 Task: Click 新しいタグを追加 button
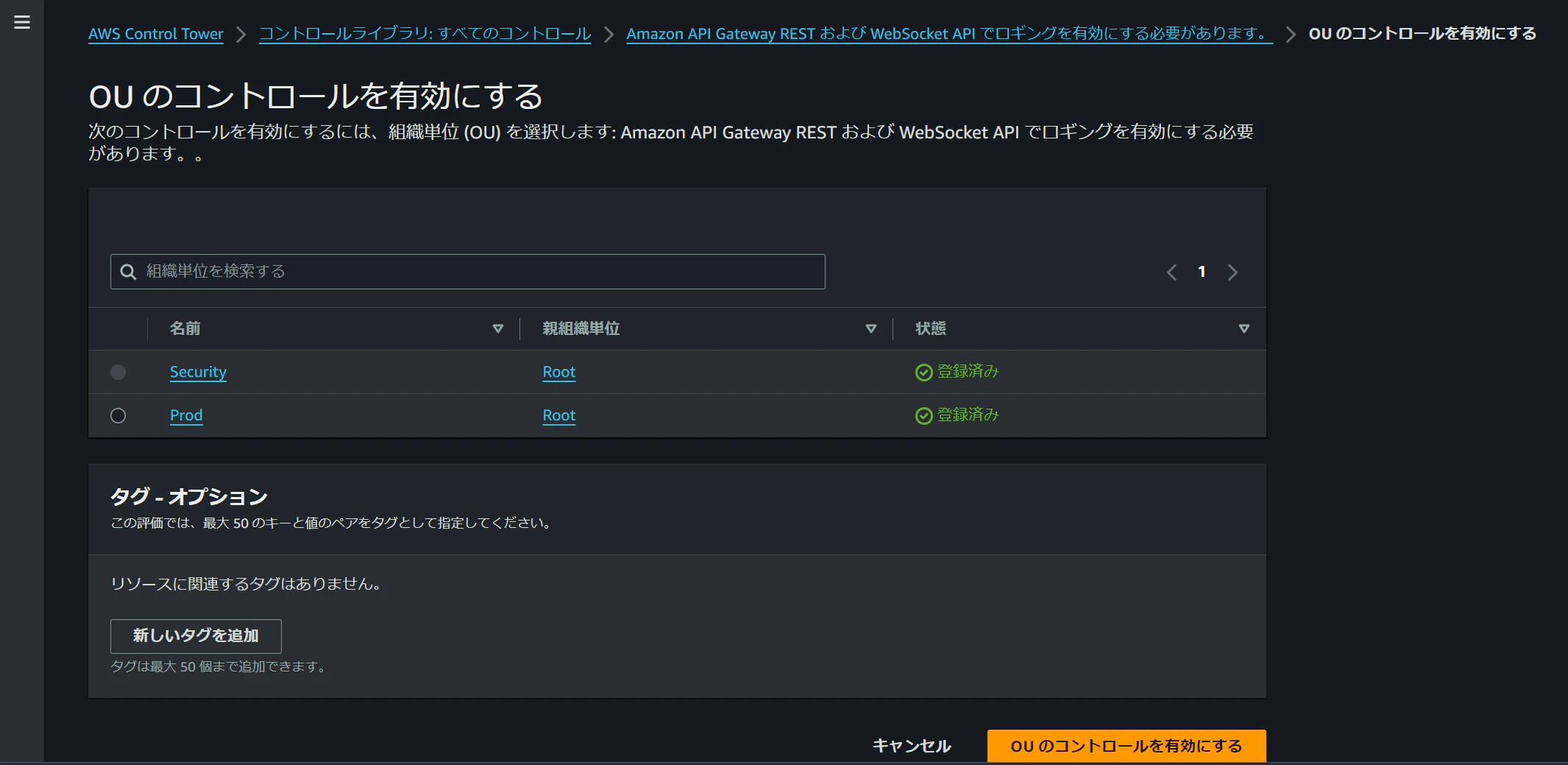(196, 636)
